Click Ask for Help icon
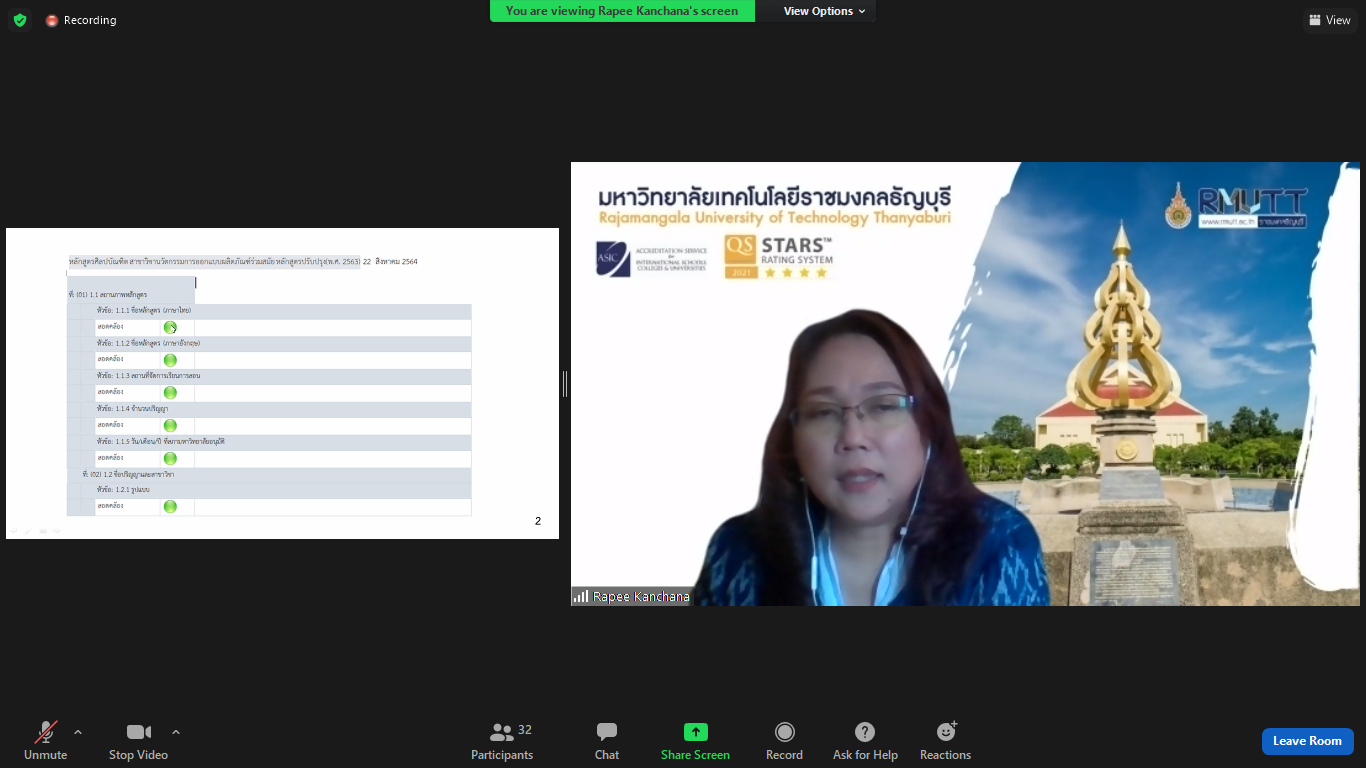The width and height of the screenshot is (1366, 768). 865,732
